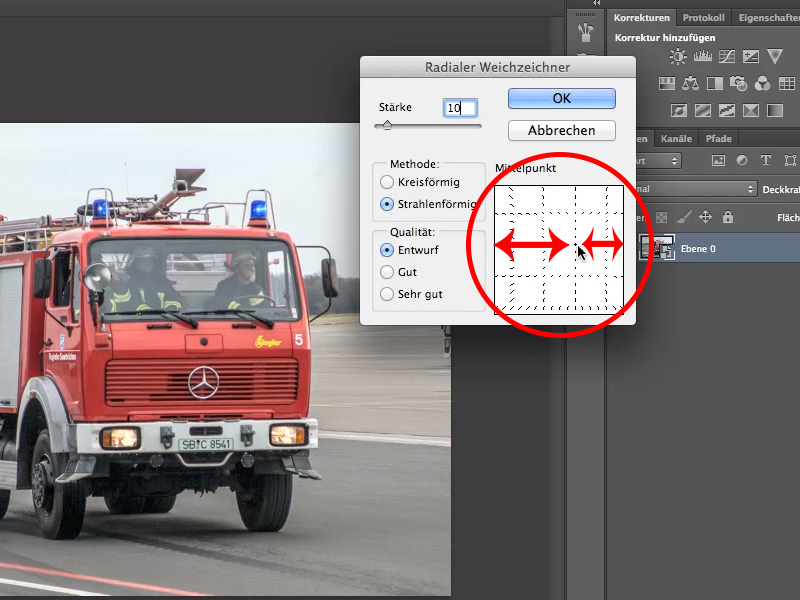This screenshot has width=800, height=600.
Task: Switch to the Kanäle tab
Action: pyautogui.click(x=676, y=139)
